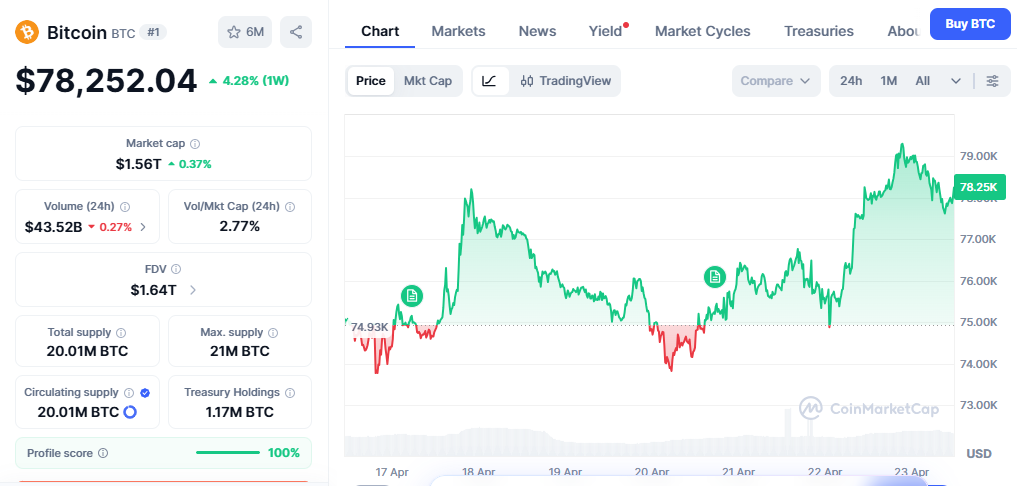
Task: Open Treasury Holdings info icon
Action: (x=290, y=393)
